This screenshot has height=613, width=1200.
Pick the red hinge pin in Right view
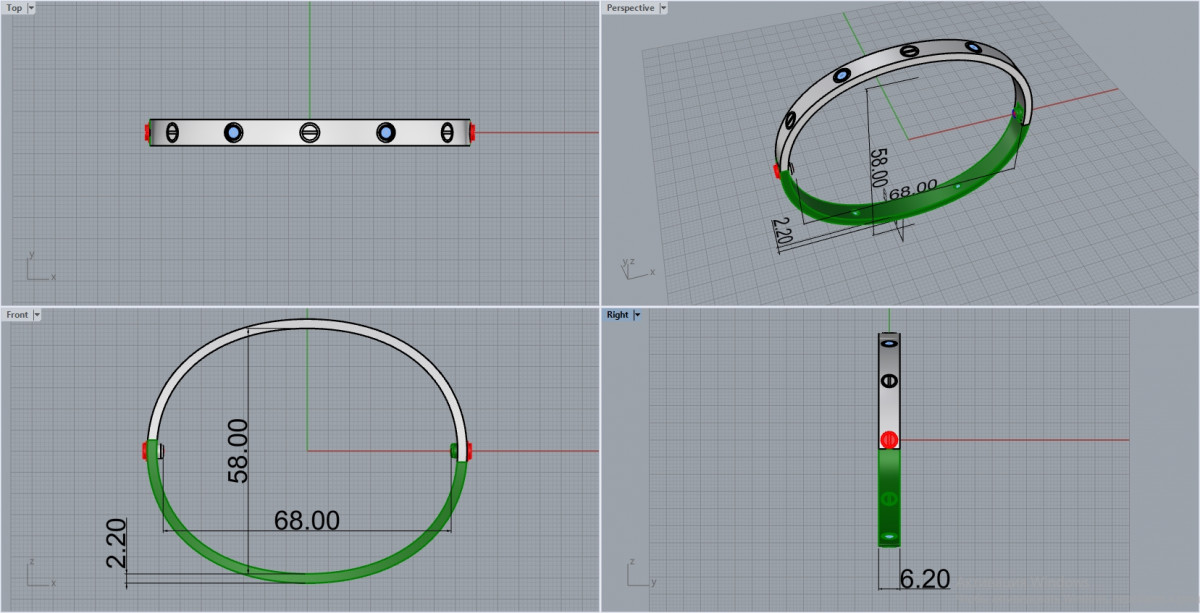(x=888, y=440)
